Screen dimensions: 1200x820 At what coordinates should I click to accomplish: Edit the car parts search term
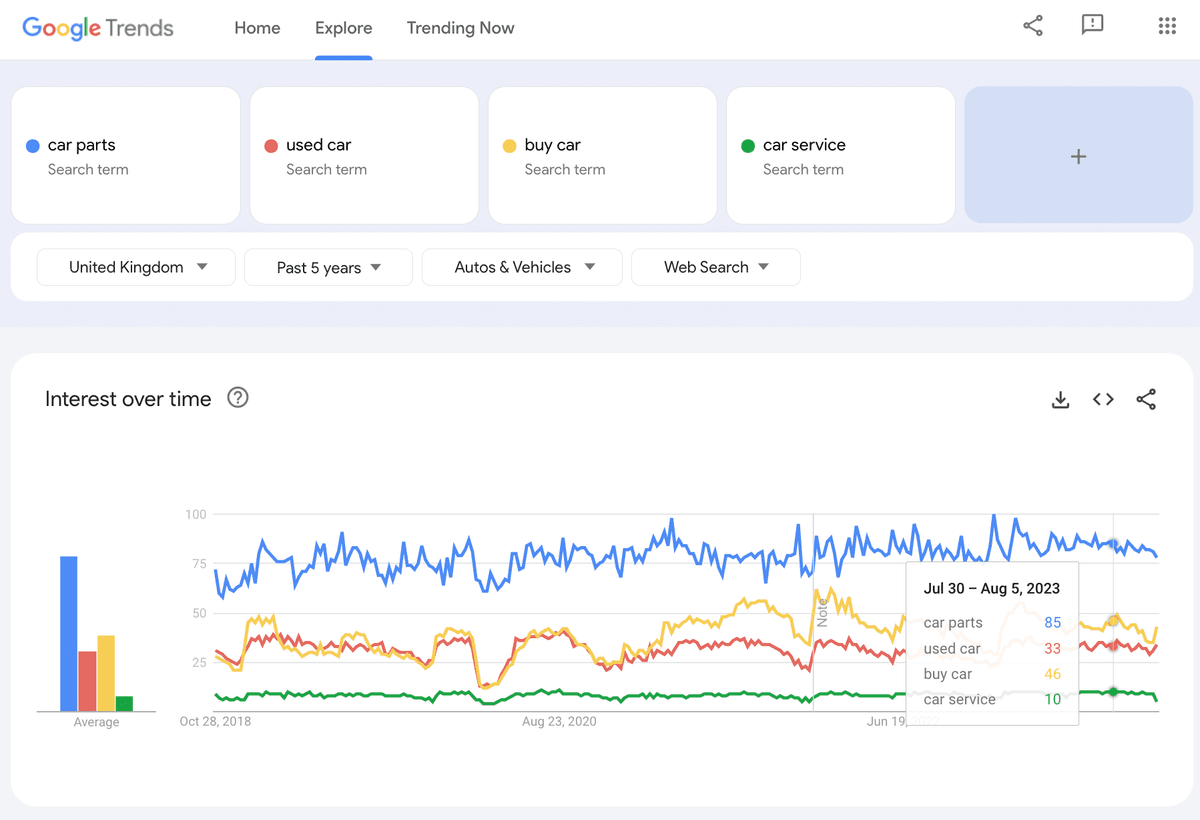126,155
